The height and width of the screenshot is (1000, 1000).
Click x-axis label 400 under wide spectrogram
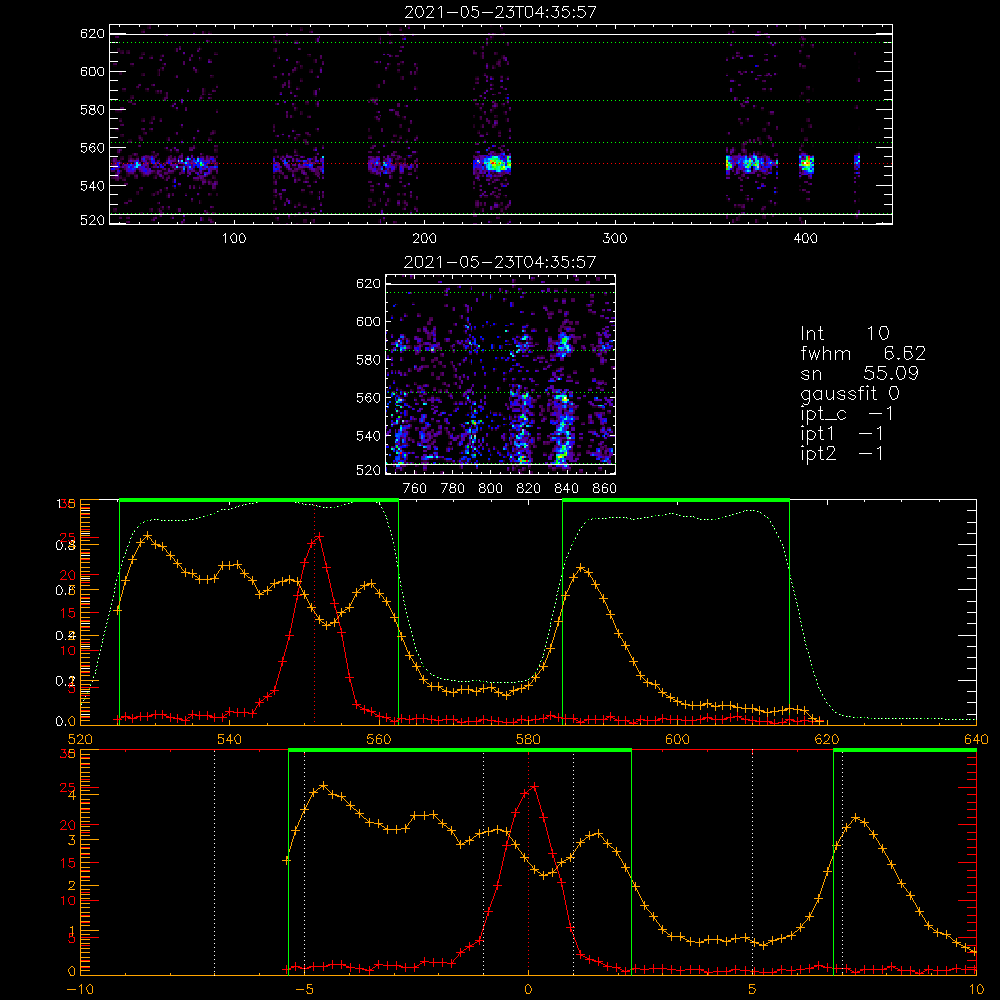805,239
